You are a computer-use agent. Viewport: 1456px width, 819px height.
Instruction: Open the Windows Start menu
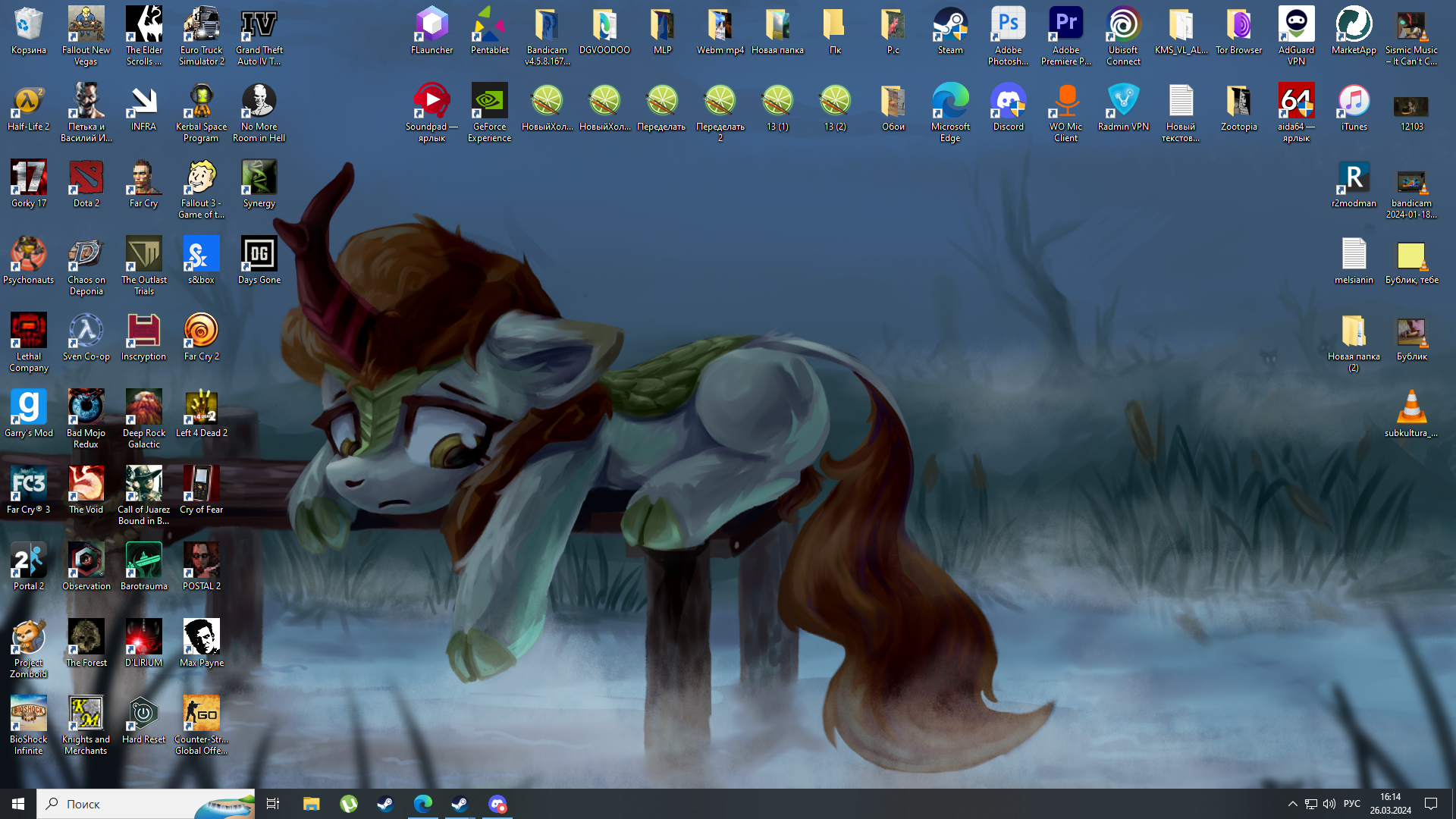18,804
